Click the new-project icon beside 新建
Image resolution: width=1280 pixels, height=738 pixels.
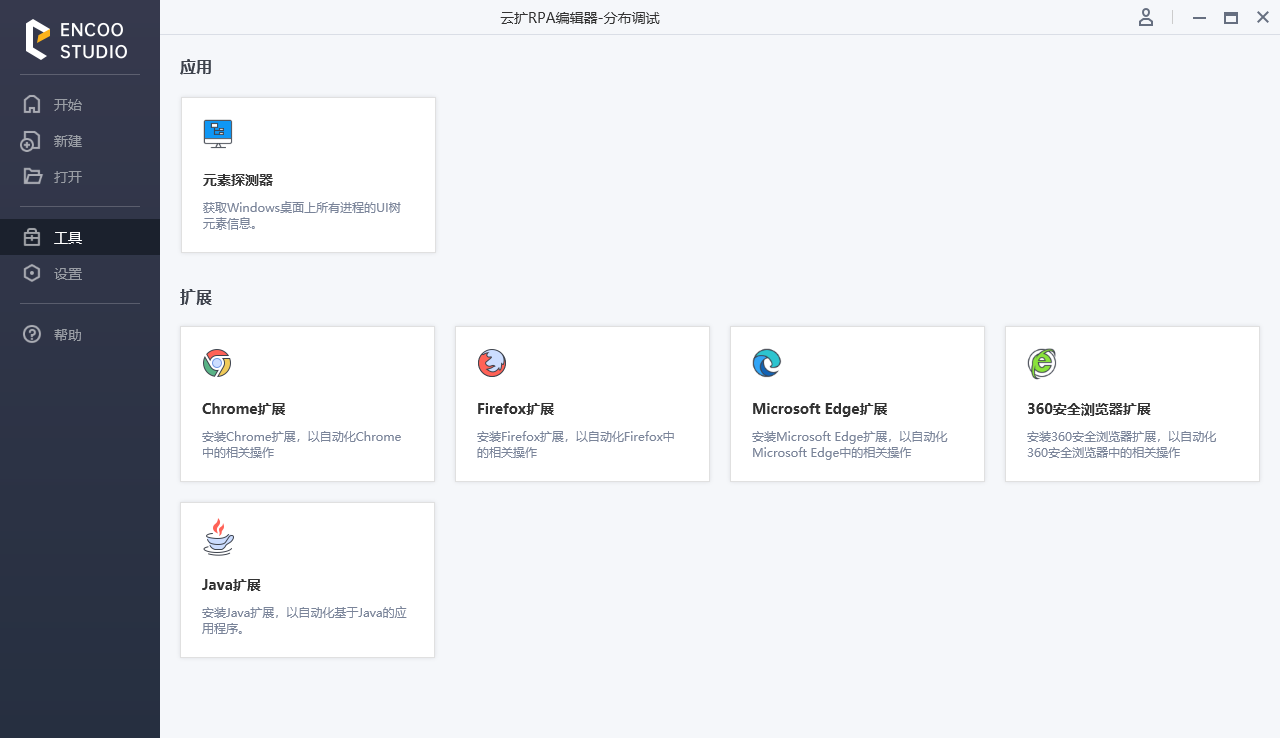point(31,141)
